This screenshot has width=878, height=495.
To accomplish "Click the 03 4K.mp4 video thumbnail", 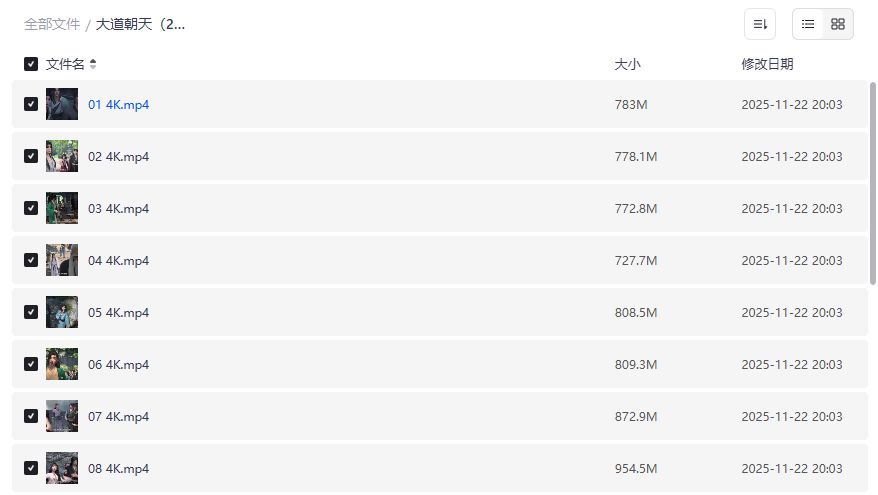I will 62,208.
